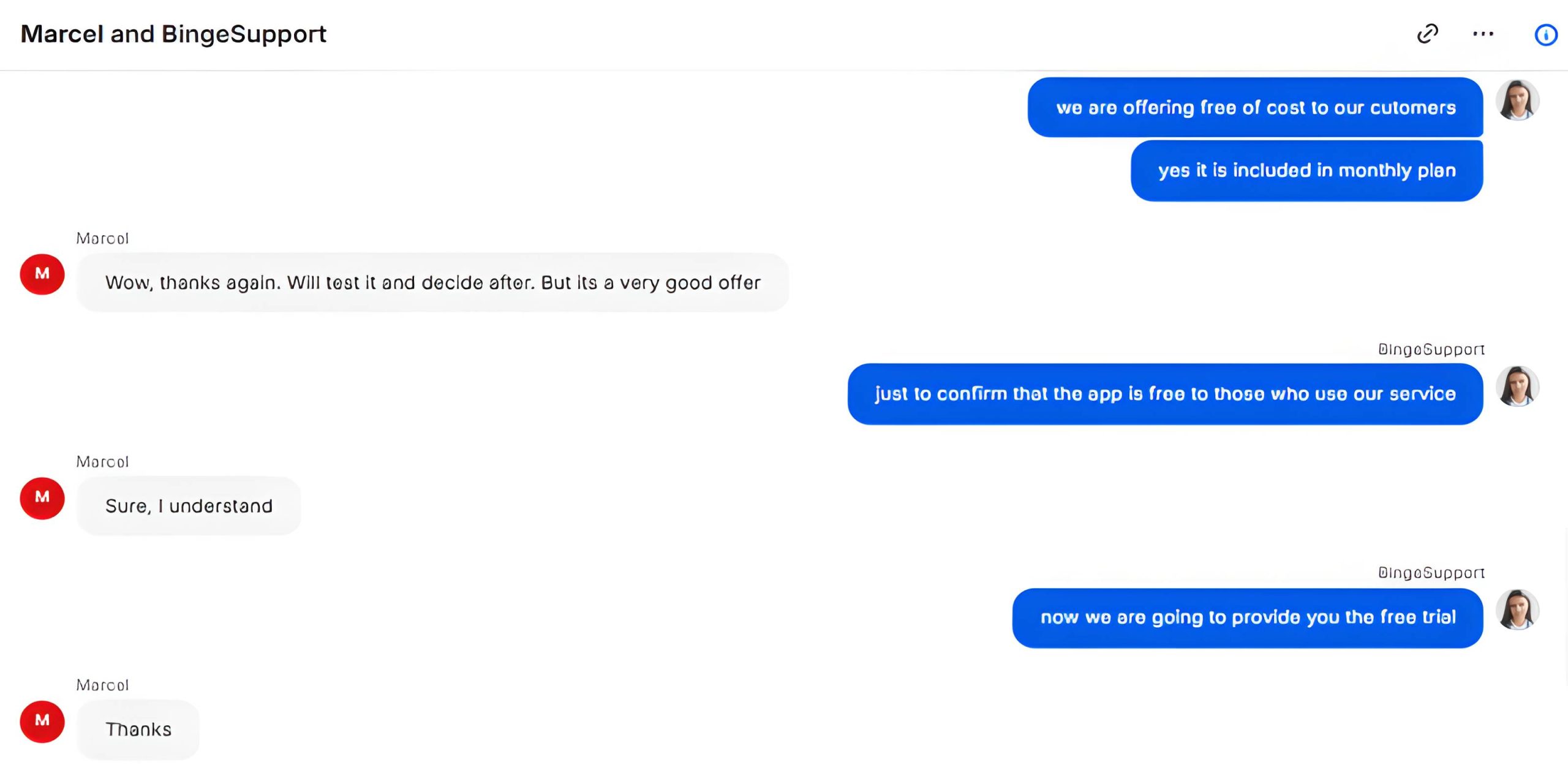Click Marcel's red avatar beside 'Wow, thanks again'
This screenshot has height=784, width=1568.
pyautogui.click(x=42, y=274)
